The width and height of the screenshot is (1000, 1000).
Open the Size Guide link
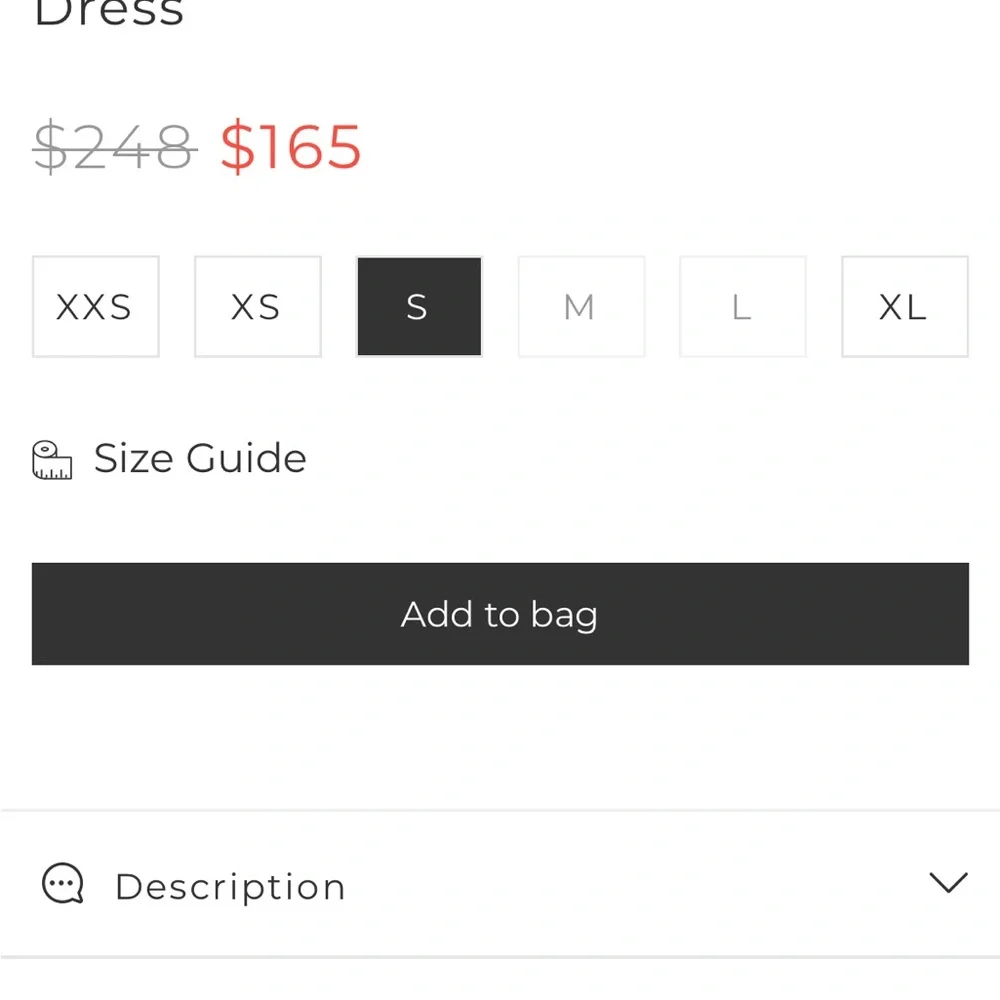tap(200, 459)
